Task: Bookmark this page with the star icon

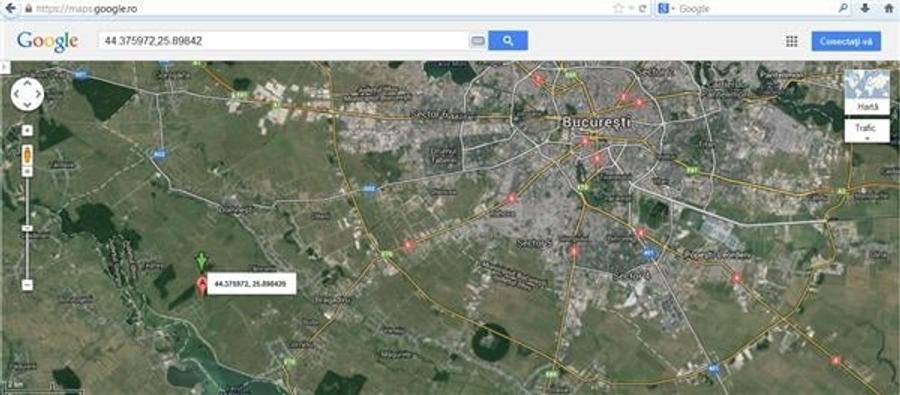Action: point(618,9)
